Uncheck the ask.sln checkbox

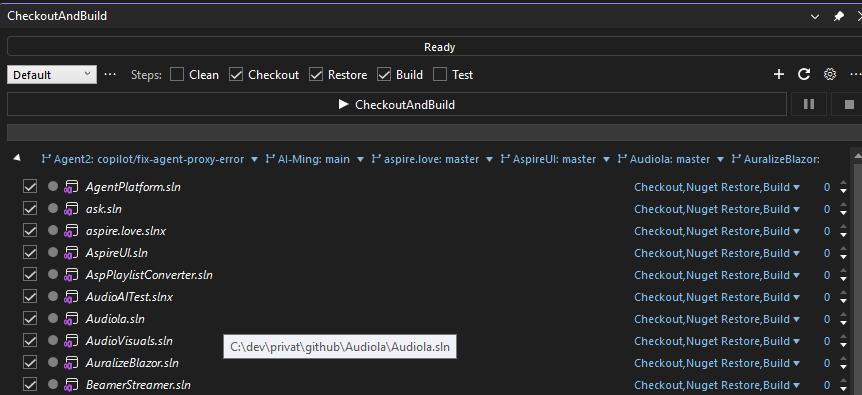30,209
